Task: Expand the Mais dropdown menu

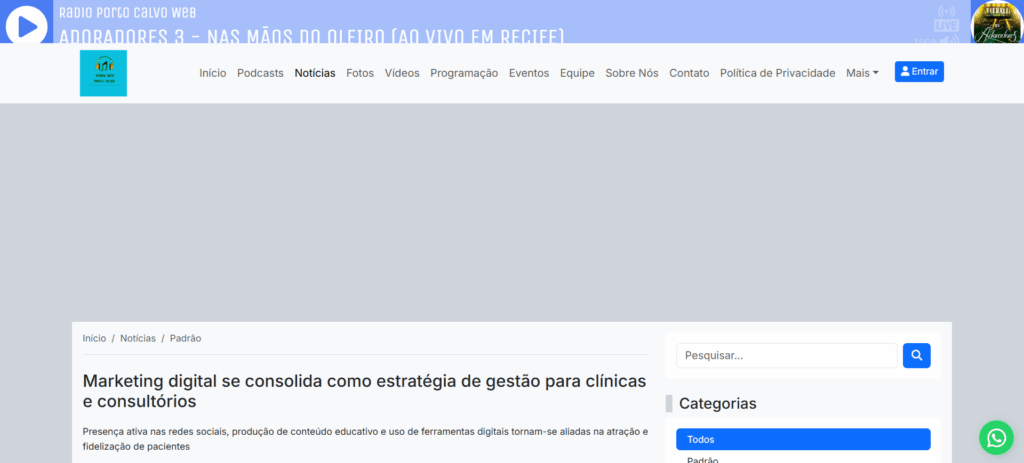Action: click(x=862, y=73)
